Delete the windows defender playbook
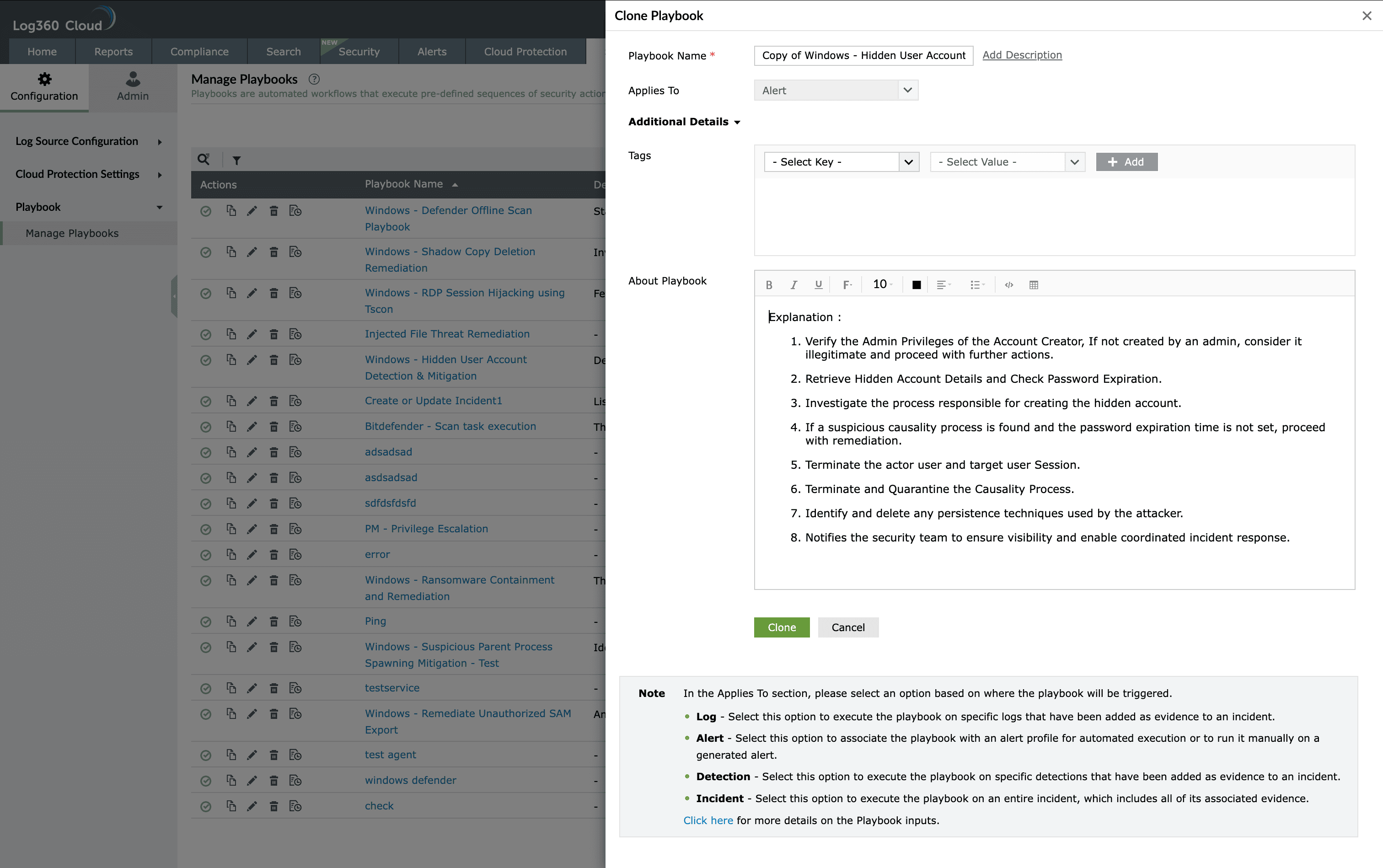The height and width of the screenshot is (868, 1383). 274,781
